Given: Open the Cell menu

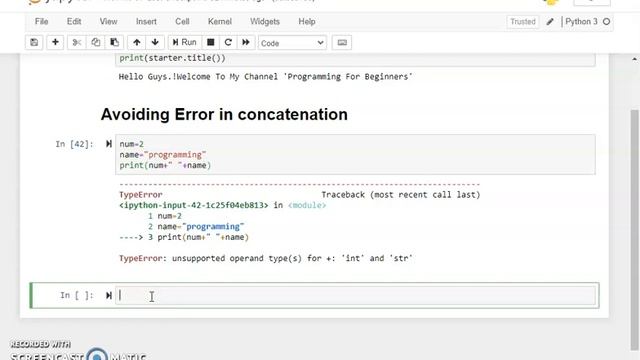Looking at the screenshot, I should pos(182,22).
